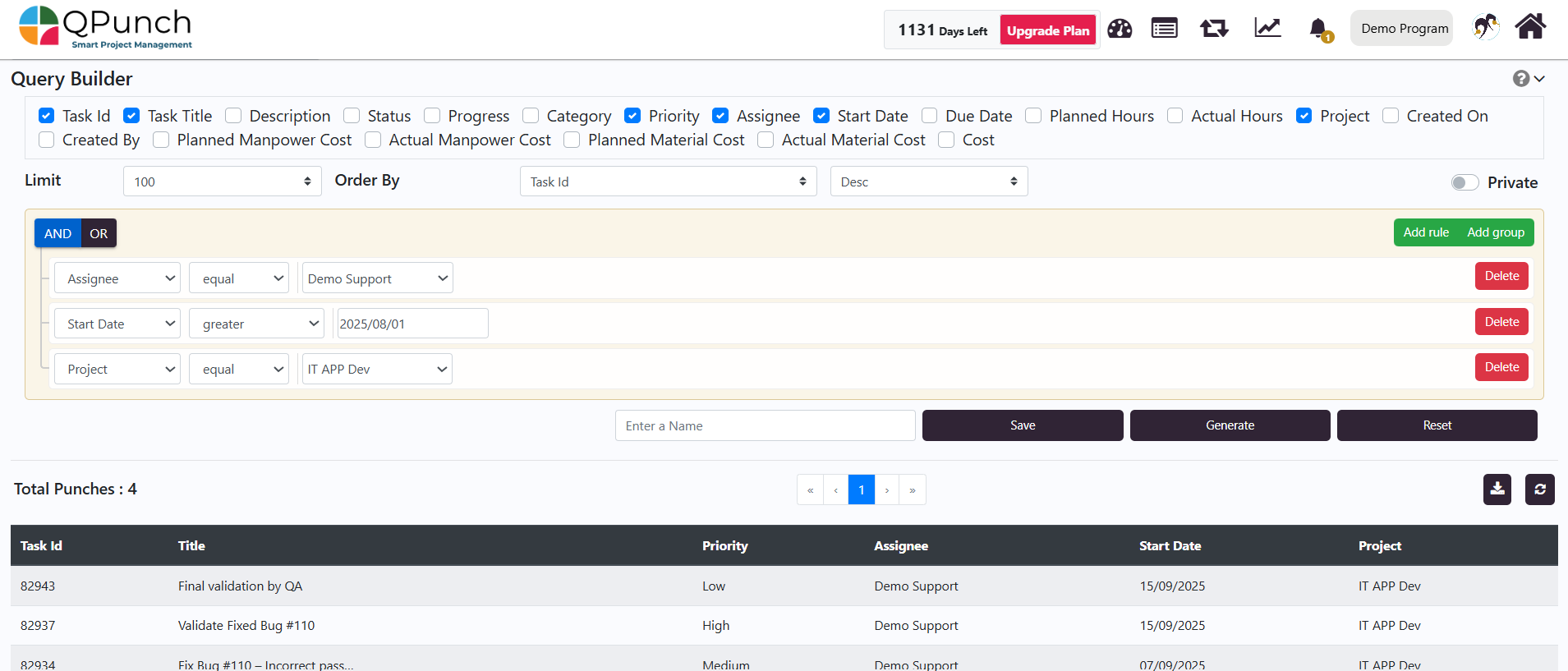Download results with the download icon
Viewport: 1568px width, 671px height.
click(1497, 489)
